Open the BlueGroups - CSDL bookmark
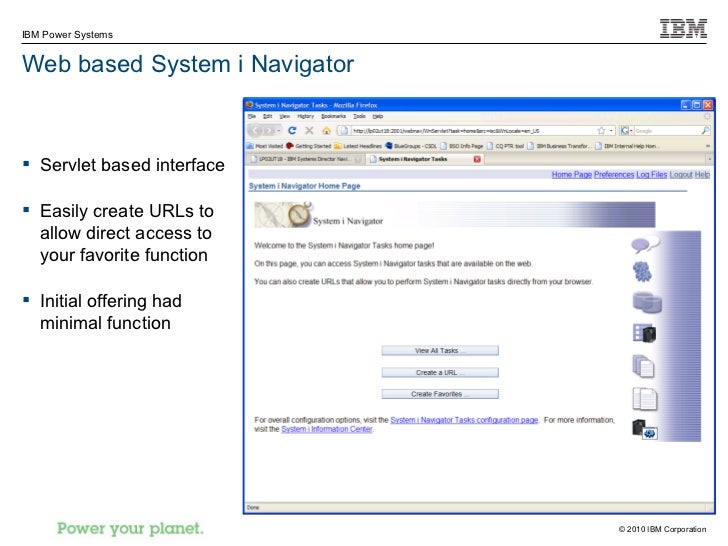This screenshot has width=728, height=546. [411, 146]
